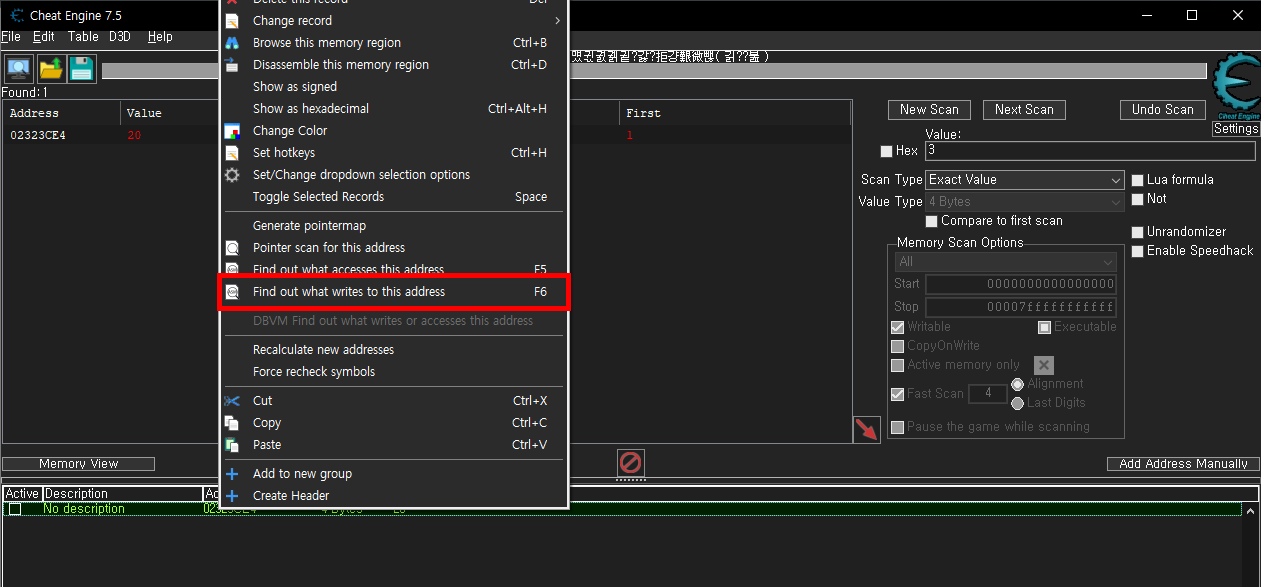Image resolution: width=1261 pixels, height=587 pixels.
Task: Click the New Scan button
Action: click(929, 110)
